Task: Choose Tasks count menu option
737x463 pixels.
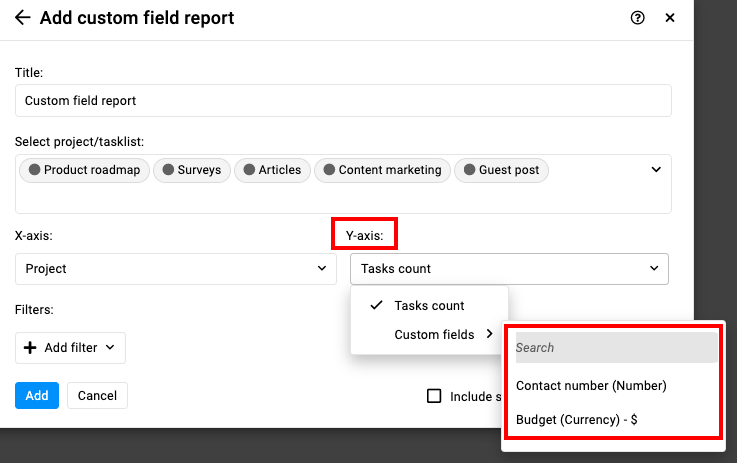Action: pos(429,306)
